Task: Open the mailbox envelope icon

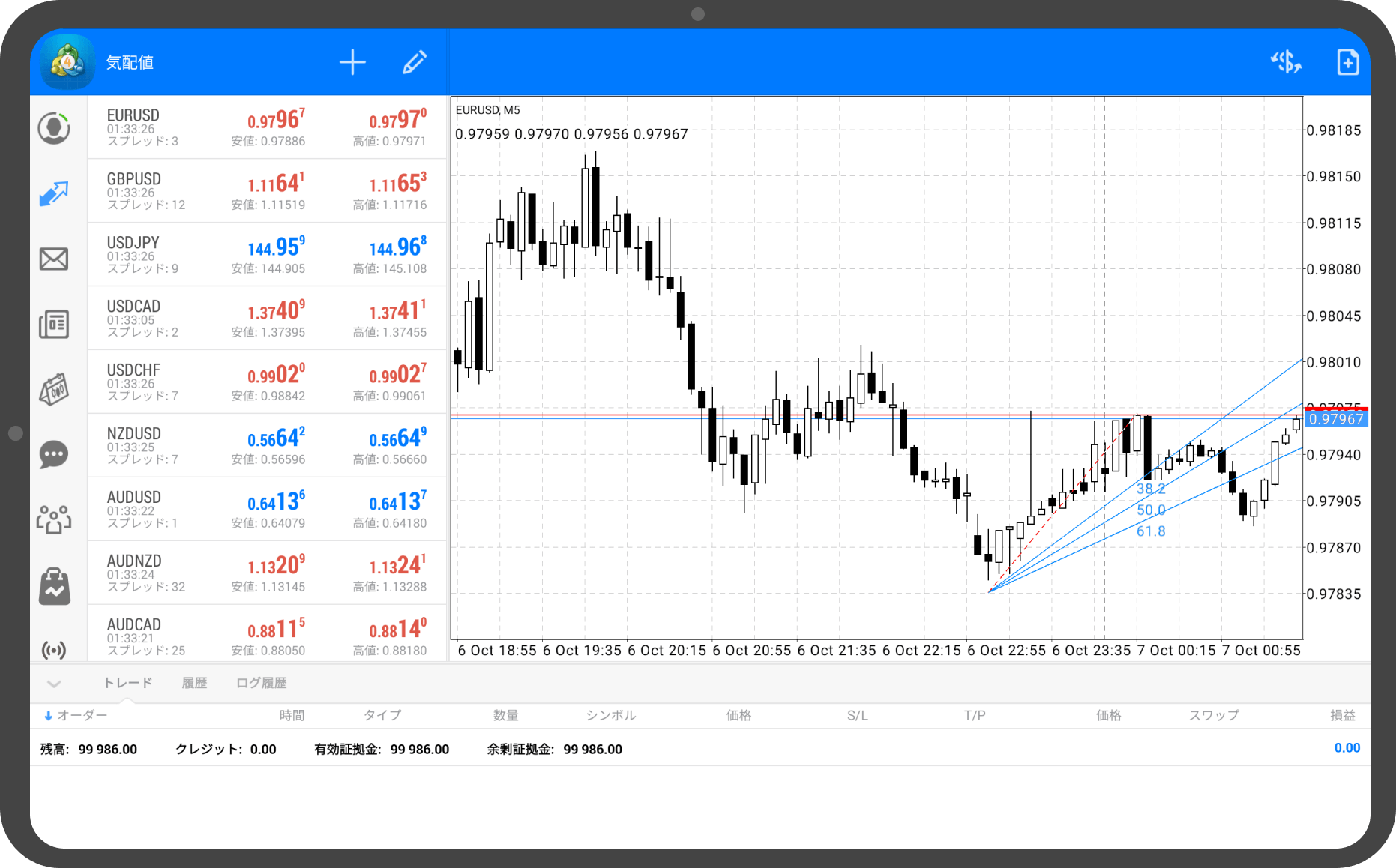Action: (x=54, y=259)
